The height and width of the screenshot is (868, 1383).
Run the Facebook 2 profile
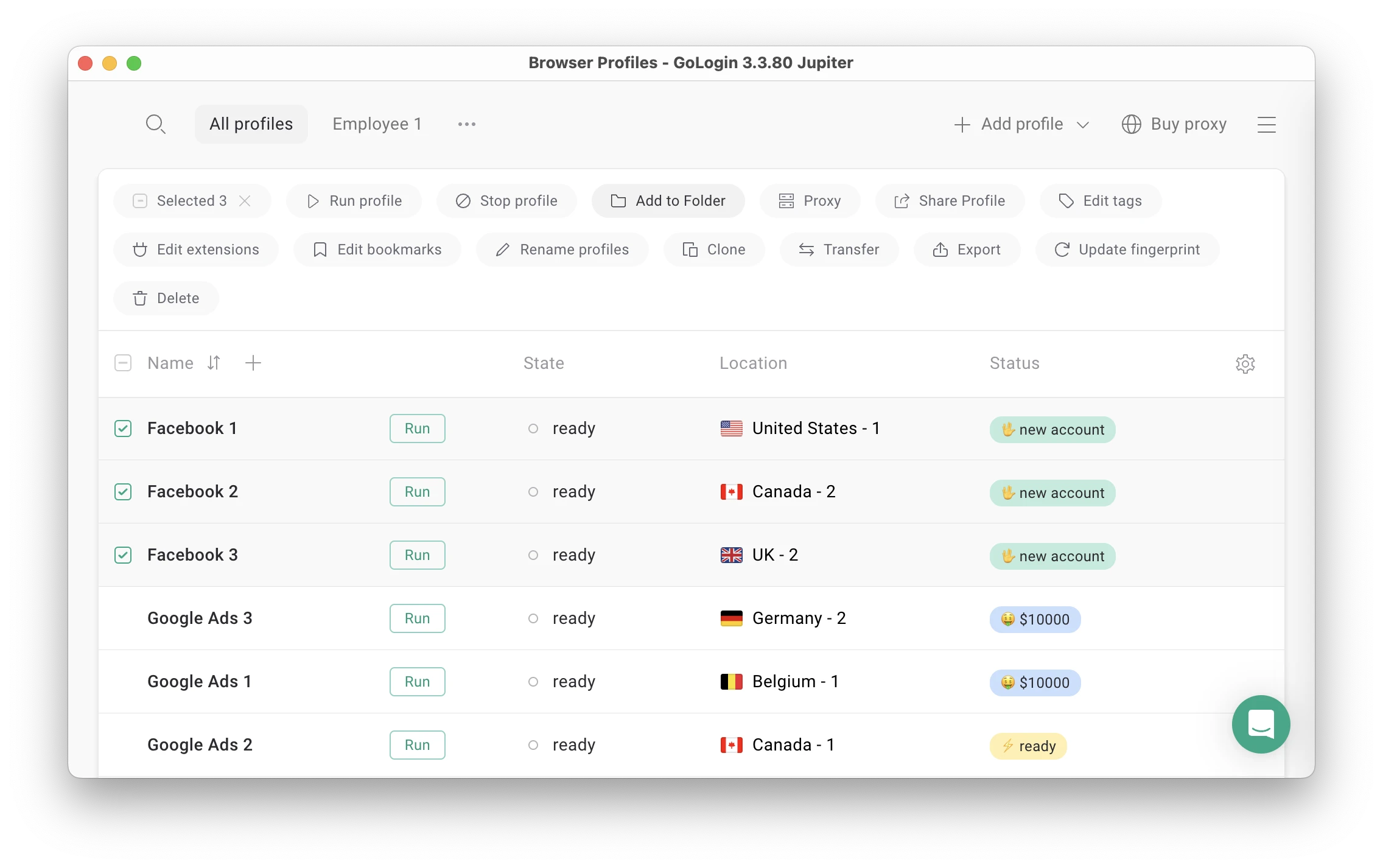418,492
